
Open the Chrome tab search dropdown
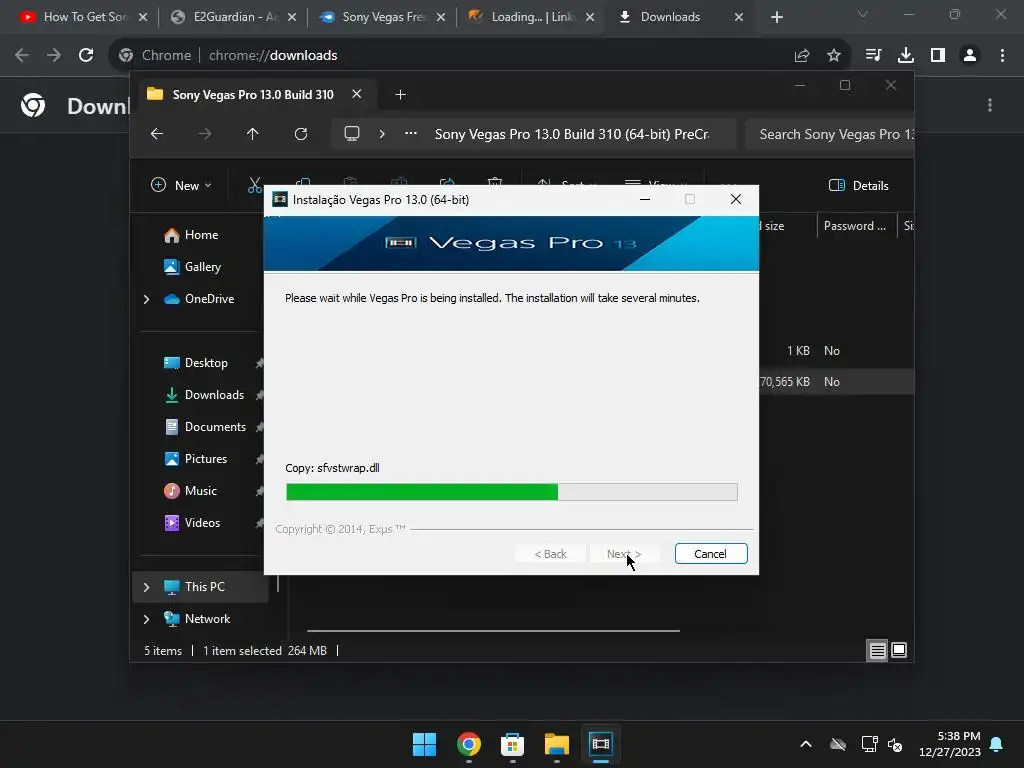863,14
